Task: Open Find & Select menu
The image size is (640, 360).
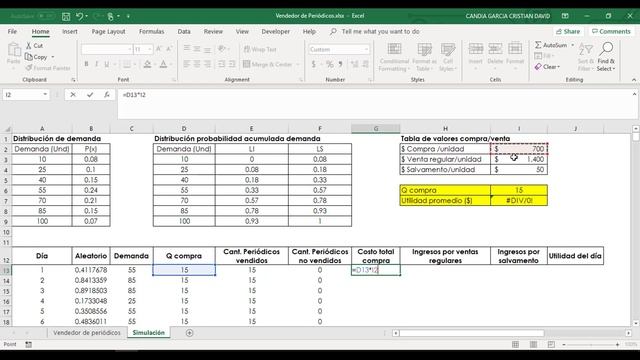Action: (606, 57)
